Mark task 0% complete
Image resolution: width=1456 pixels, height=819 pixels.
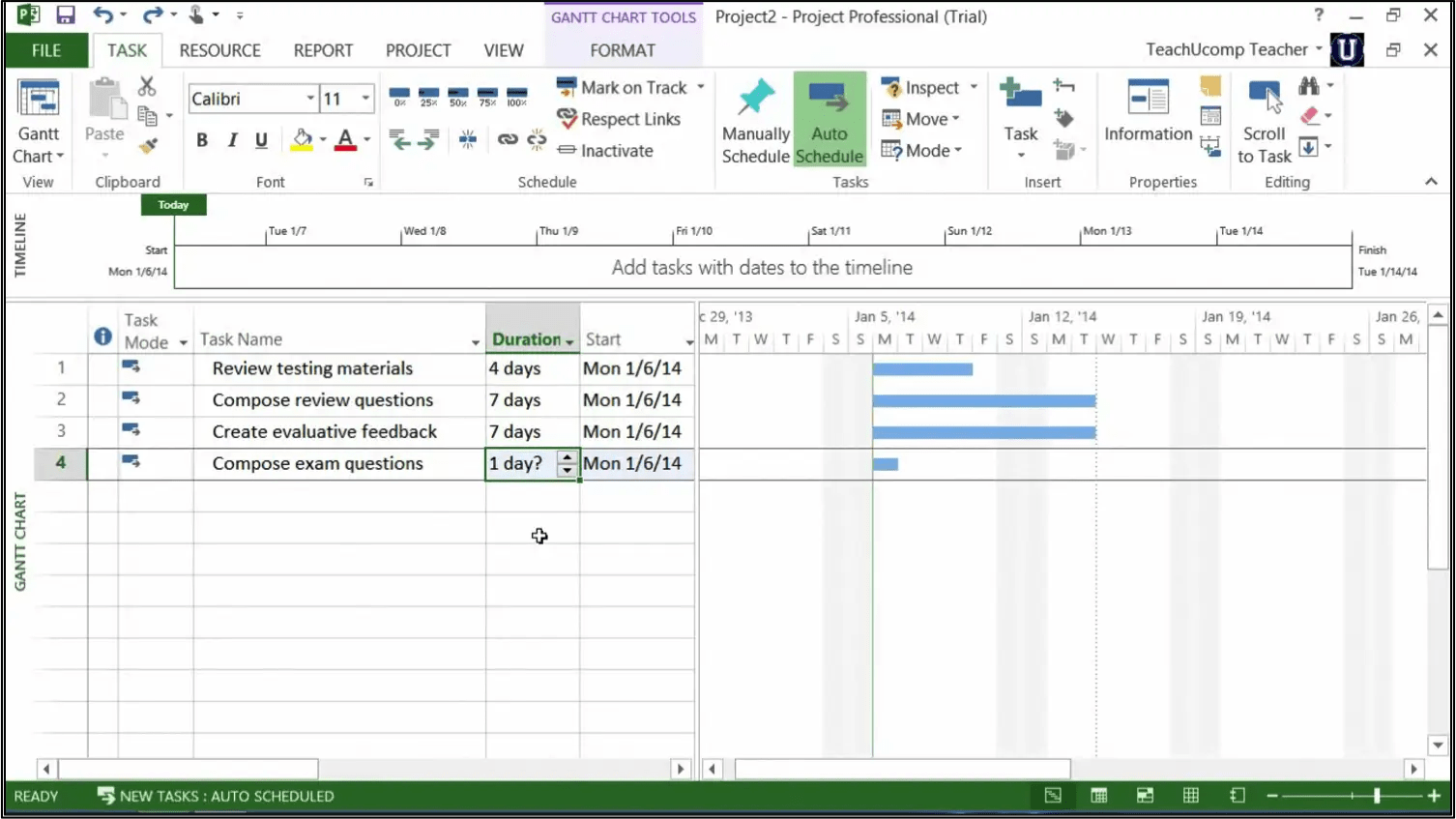click(399, 98)
